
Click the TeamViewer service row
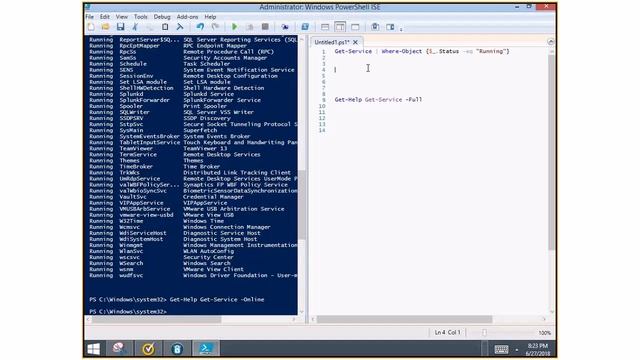pos(158,149)
